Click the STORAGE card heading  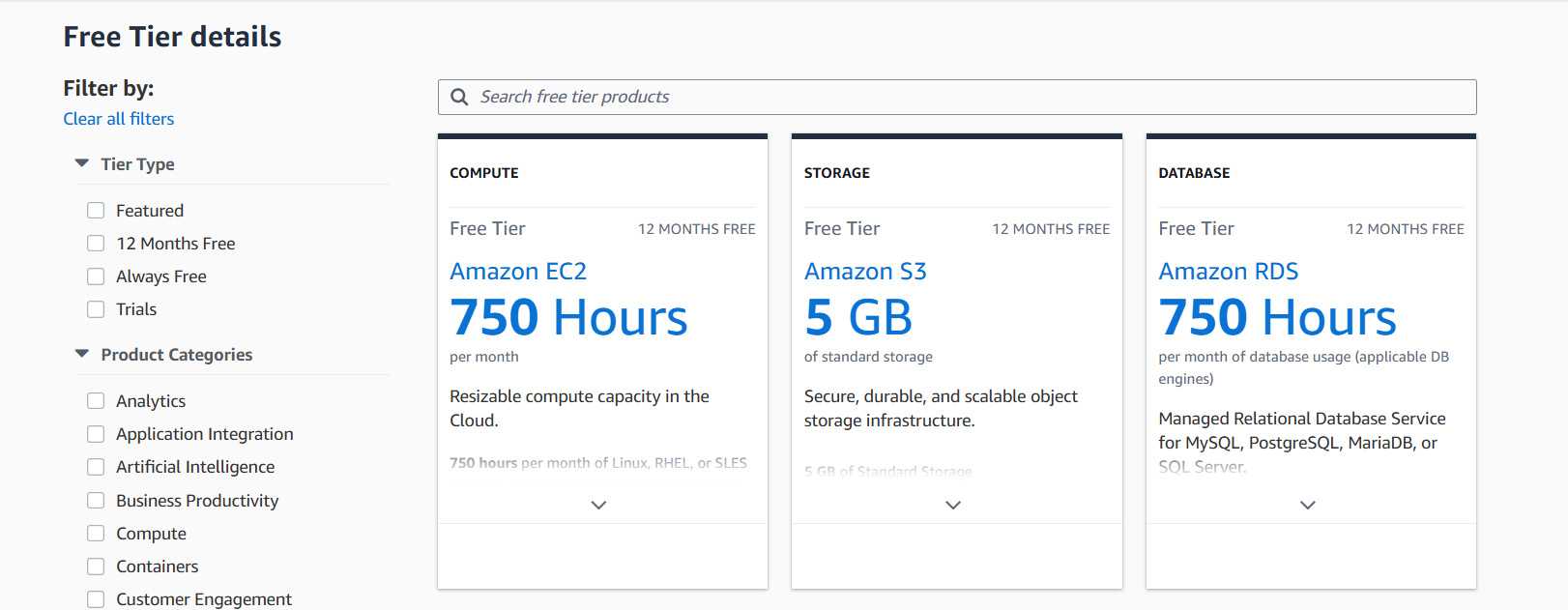click(x=837, y=173)
